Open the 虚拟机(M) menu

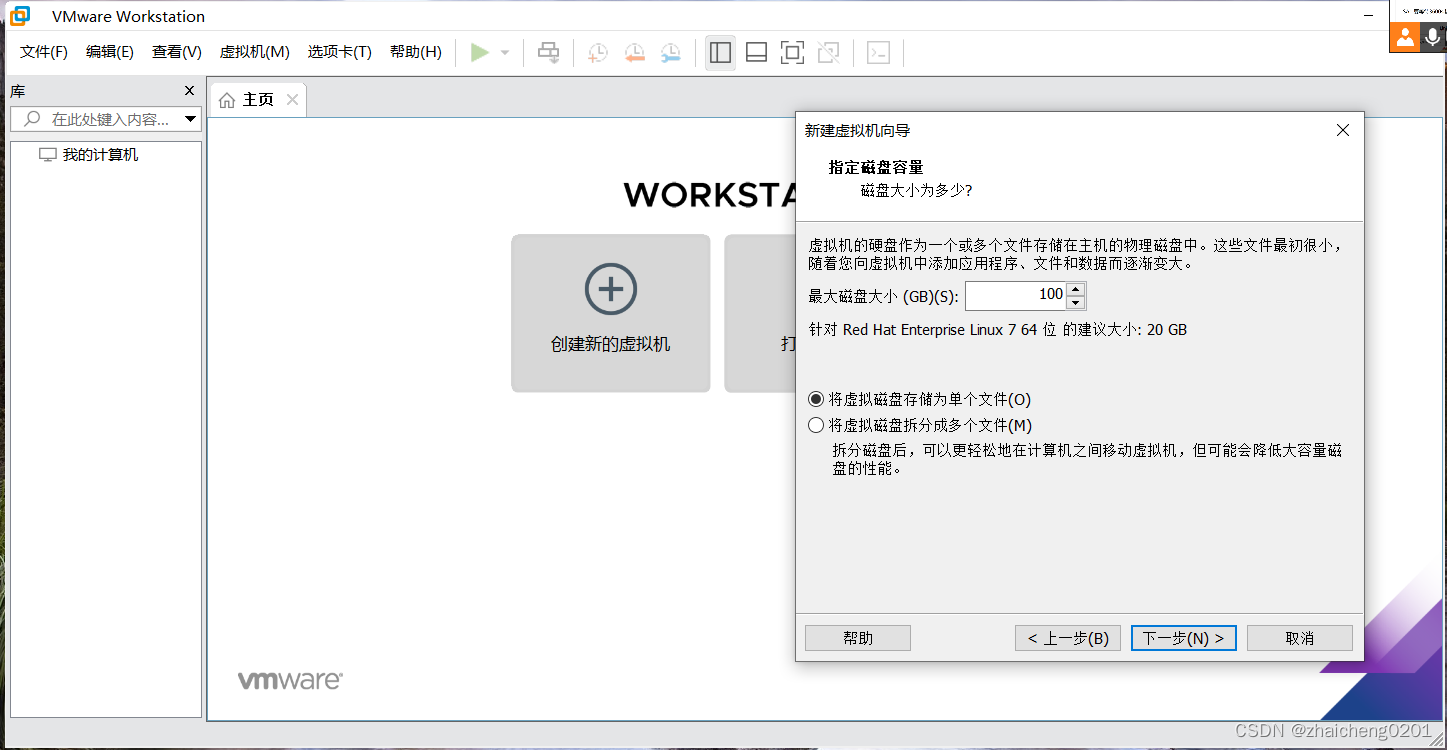point(254,52)
